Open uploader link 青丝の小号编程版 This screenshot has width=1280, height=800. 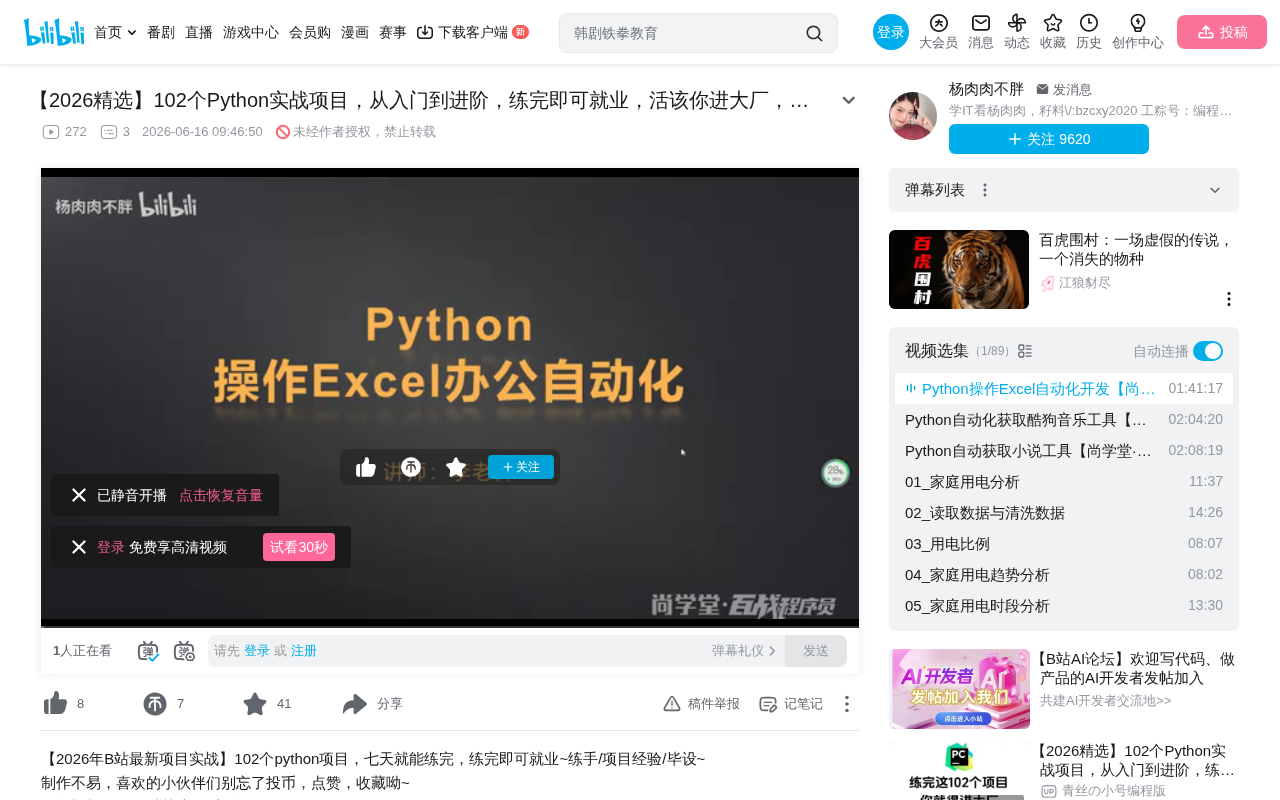click(x=1114, y=791)
